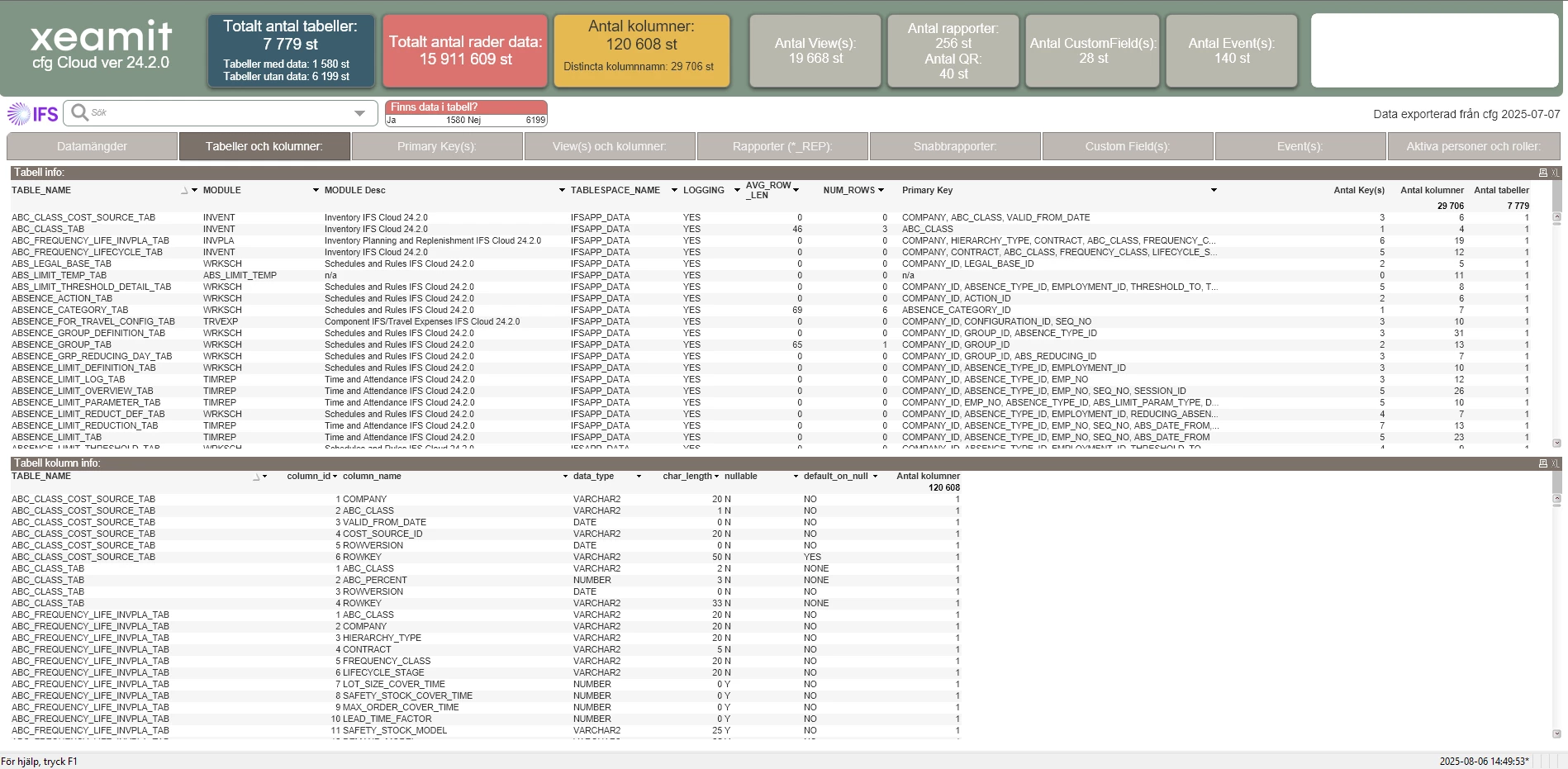Open filter dropdown for MODULE column
Screen dimensions: 1568x769
point(316,190)
